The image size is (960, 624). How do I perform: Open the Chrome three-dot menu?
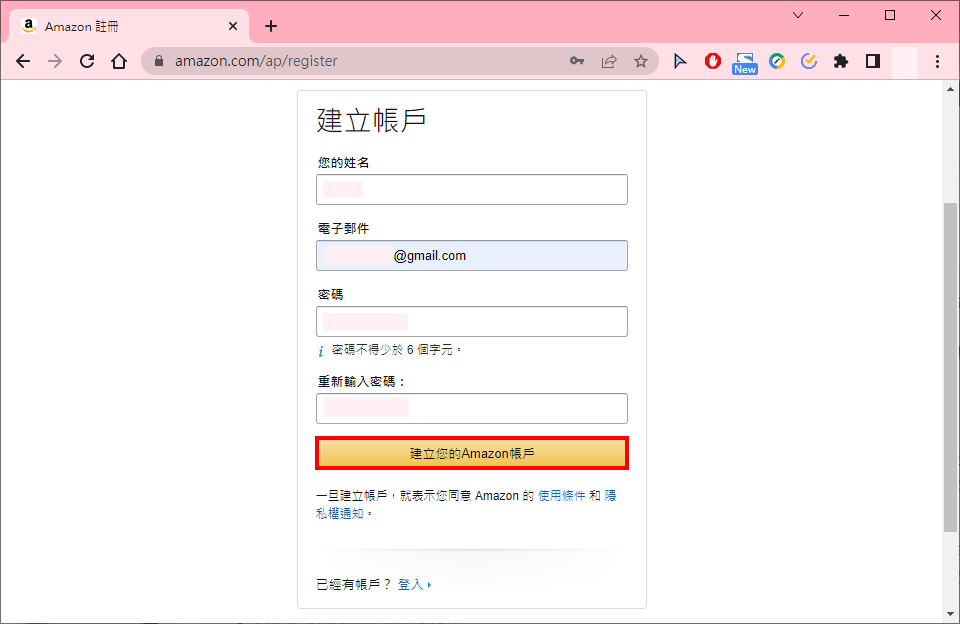937,61
